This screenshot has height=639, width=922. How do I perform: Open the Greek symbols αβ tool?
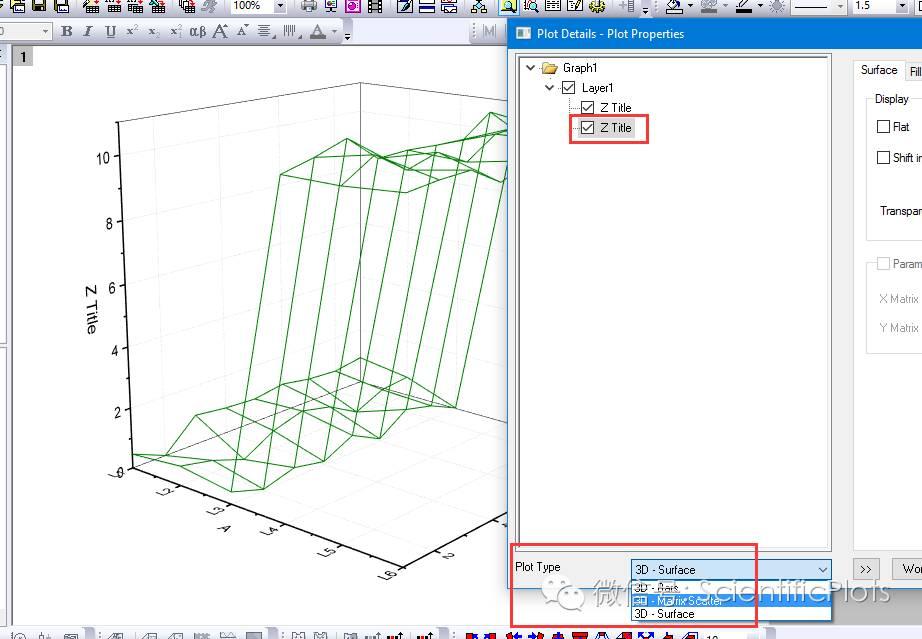click(196, 31)
